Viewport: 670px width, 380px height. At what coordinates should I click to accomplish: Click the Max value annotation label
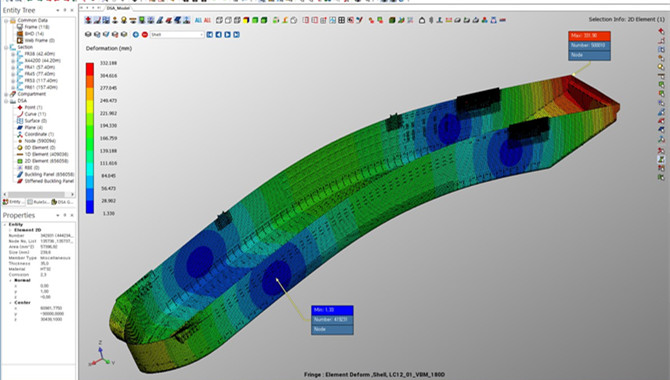589,35
